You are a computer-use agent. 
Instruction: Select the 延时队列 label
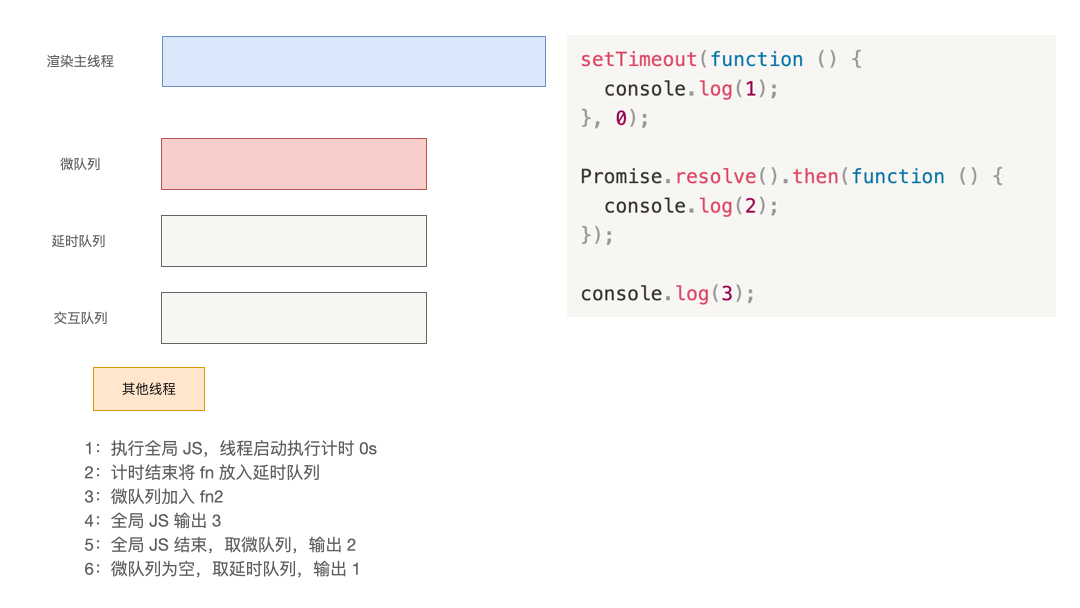pos(79,241)
